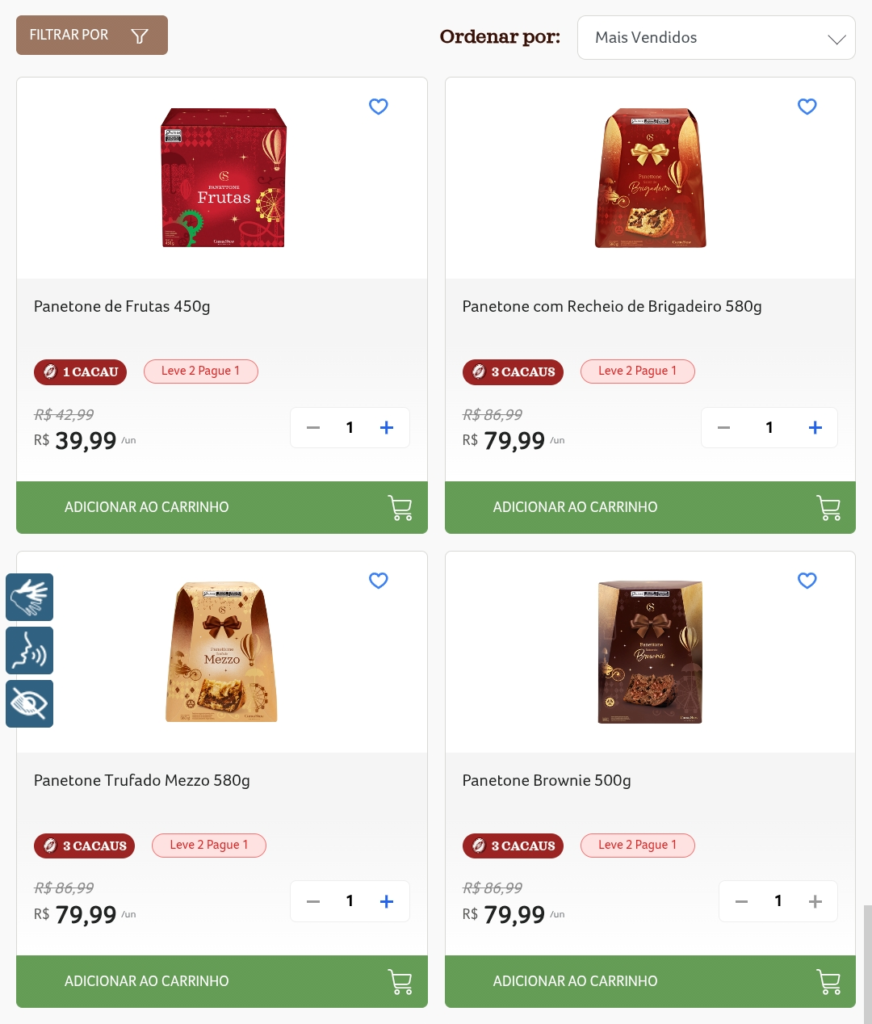This screenshot has width=872, height=1024.
Task: Click Leve 2 Pague 1 tag on Frutas
Action: pos(201,371)
